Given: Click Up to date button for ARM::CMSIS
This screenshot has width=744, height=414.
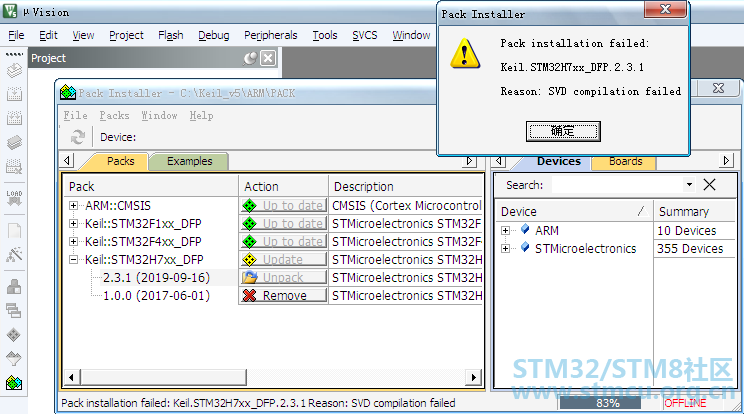Looking at the screenshot, I should click(283, 205).
